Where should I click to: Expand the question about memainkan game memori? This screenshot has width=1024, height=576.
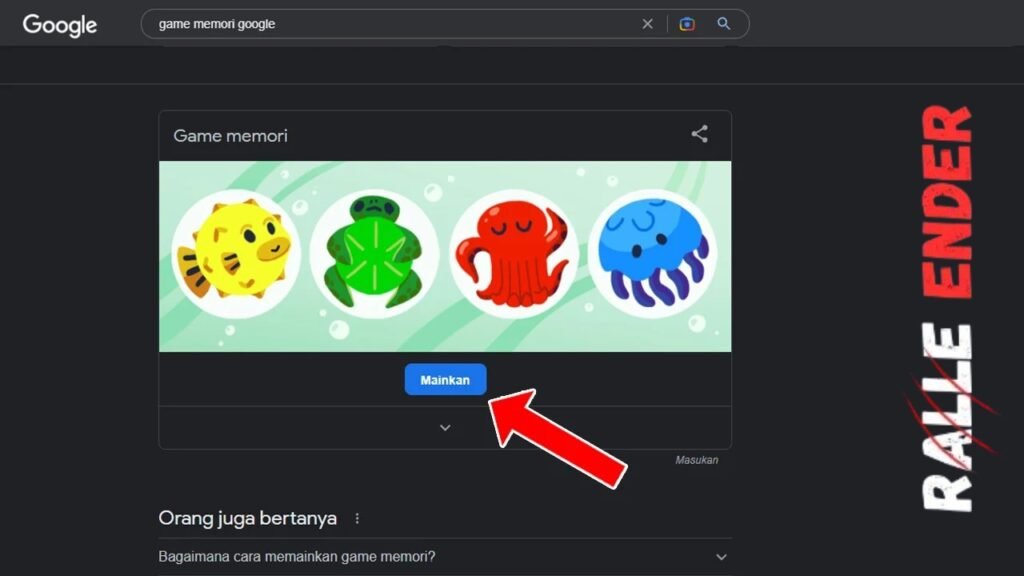tap(722, 557)
